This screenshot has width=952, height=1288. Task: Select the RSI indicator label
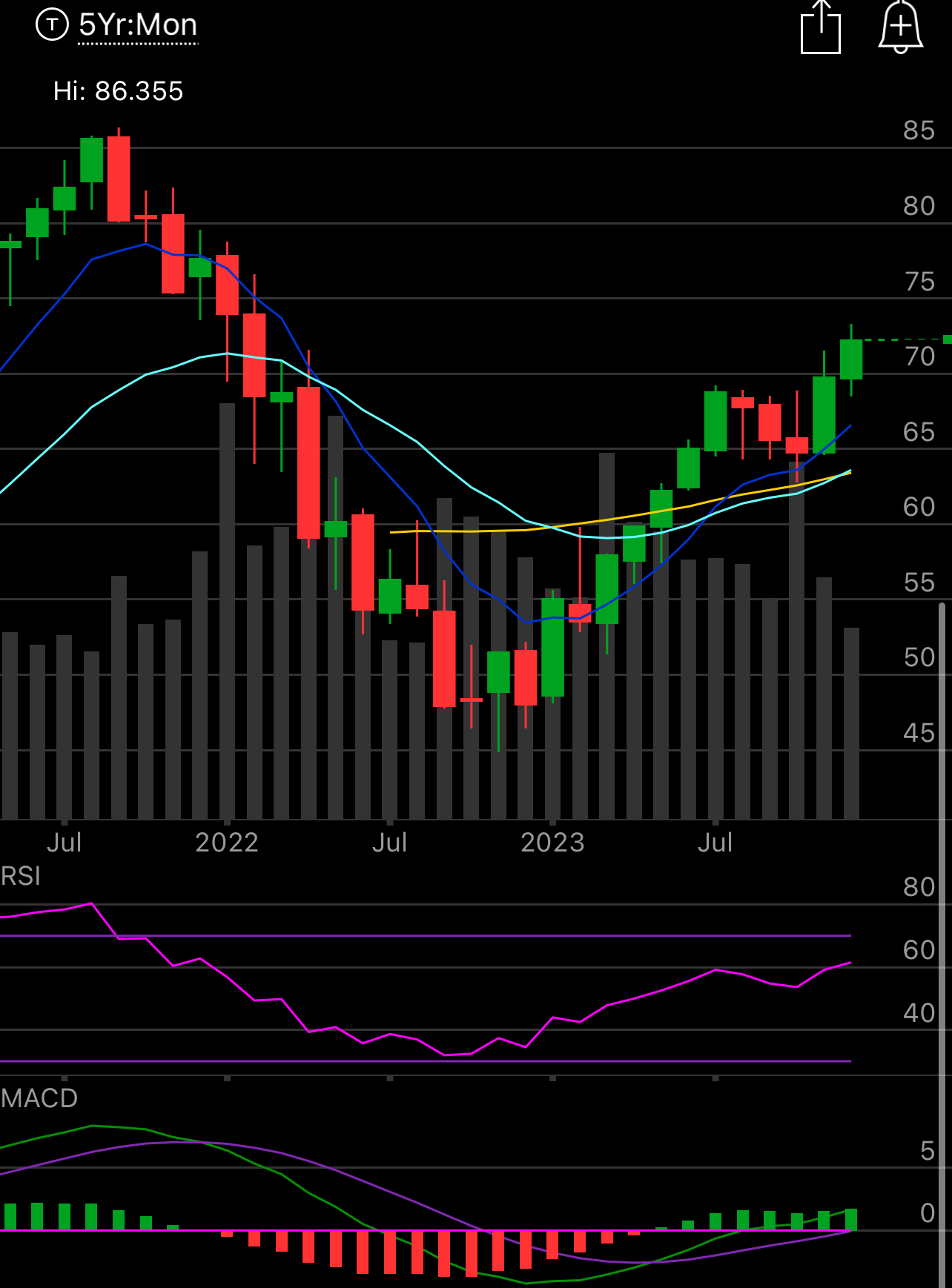tap(21, 876)
